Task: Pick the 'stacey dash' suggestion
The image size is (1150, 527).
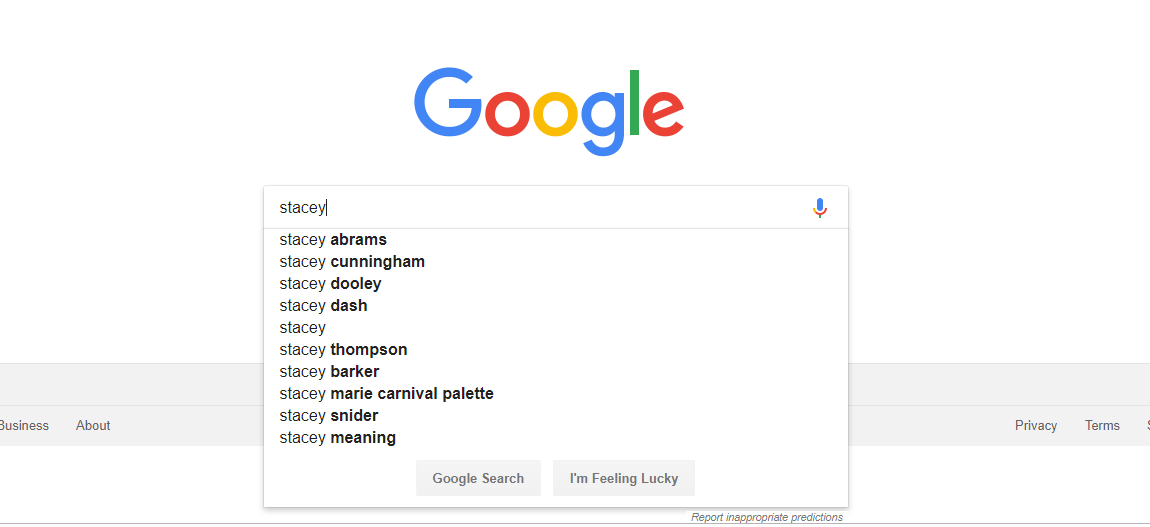Action: 555,306
